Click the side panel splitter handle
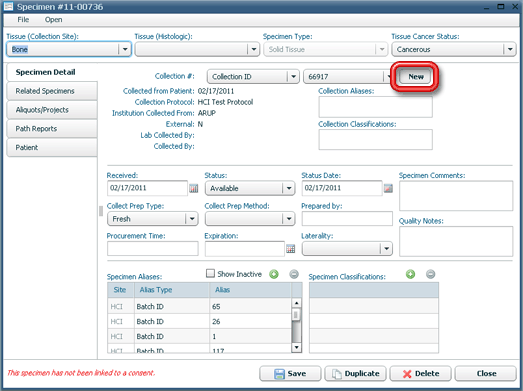Viewport: 523px width, 391px height. 101,211
